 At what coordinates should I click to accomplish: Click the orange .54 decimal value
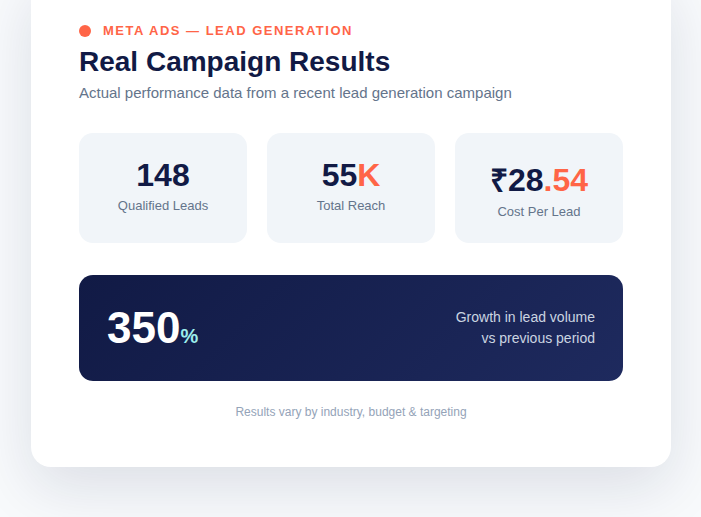click(x=566, y=180)
